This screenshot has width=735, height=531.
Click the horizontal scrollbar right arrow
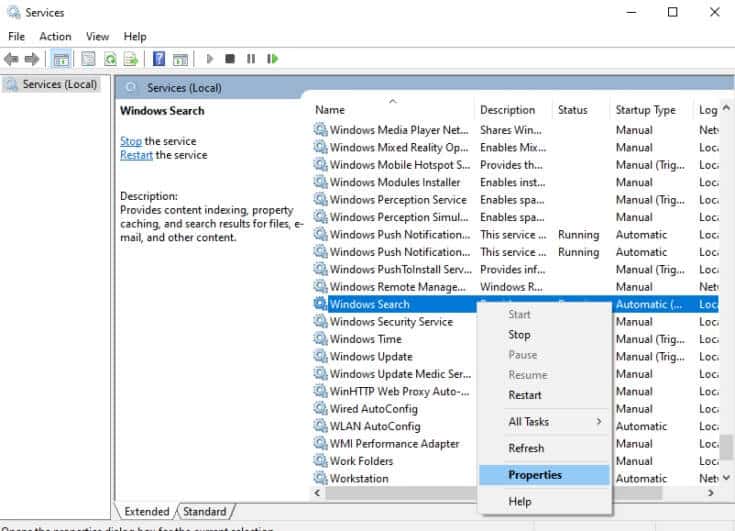click(x=711, y=493)
